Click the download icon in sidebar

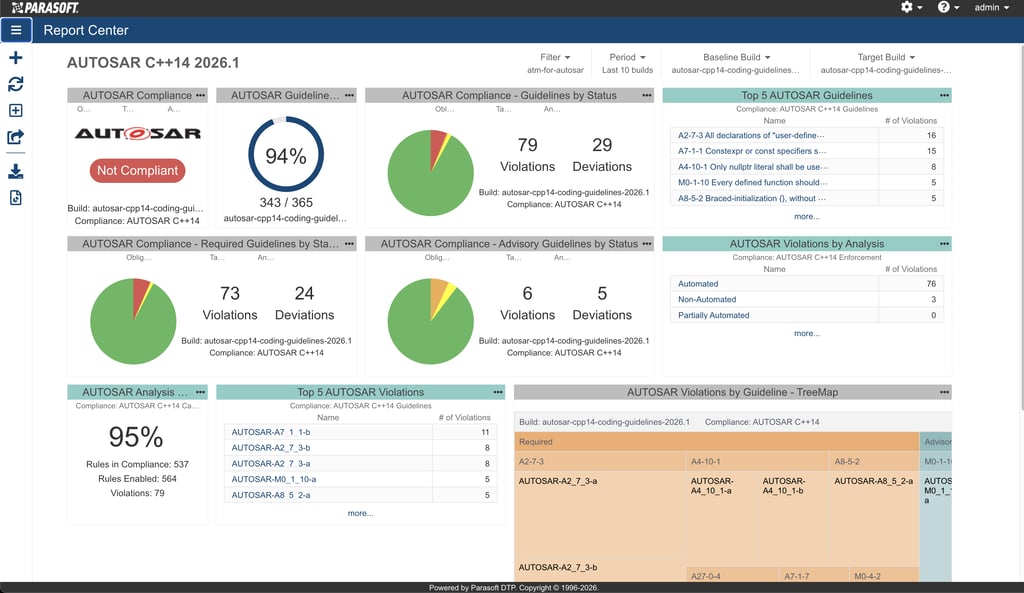tap(16, 171)
